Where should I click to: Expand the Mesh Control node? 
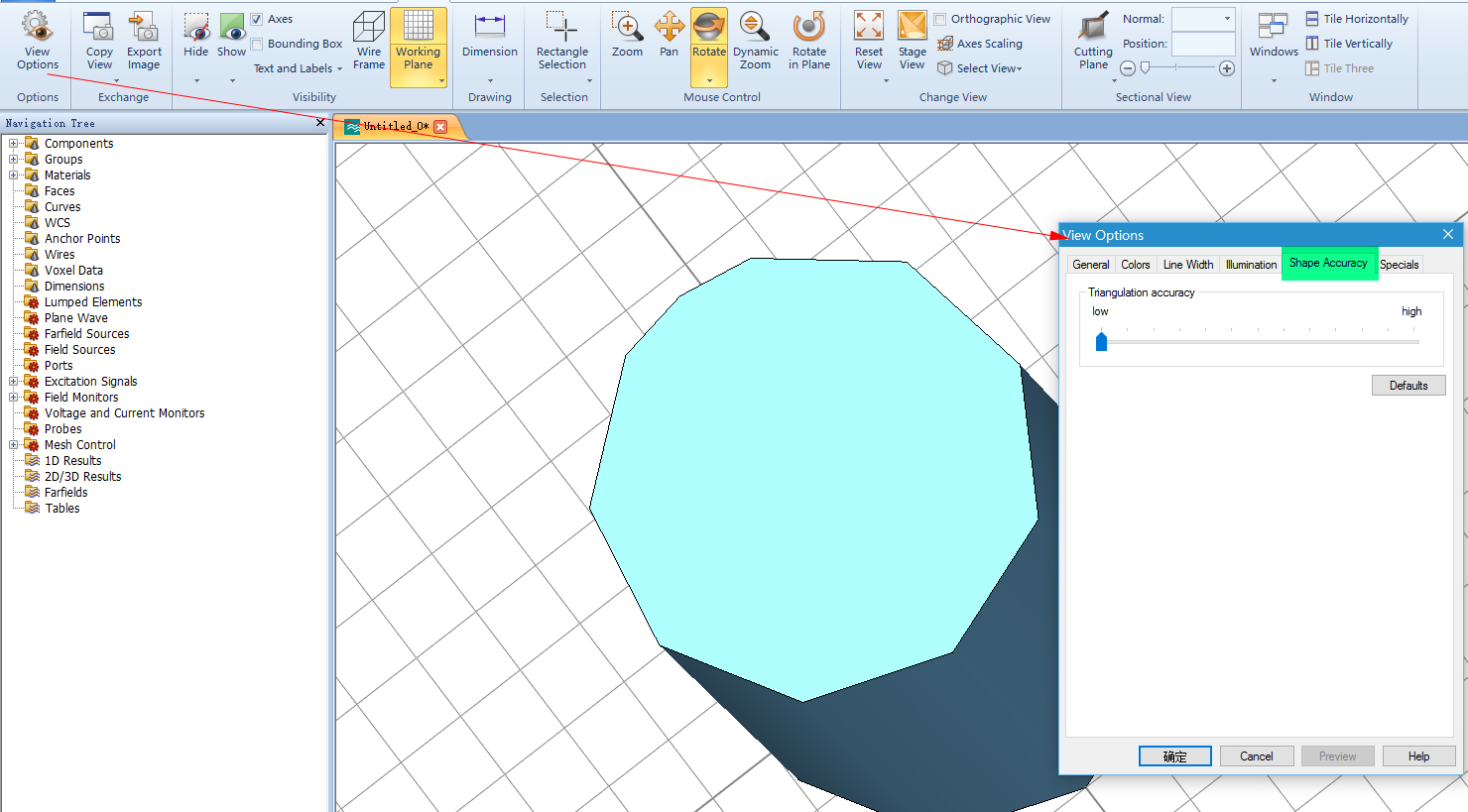pyautogui.click(x=14, y=445)
